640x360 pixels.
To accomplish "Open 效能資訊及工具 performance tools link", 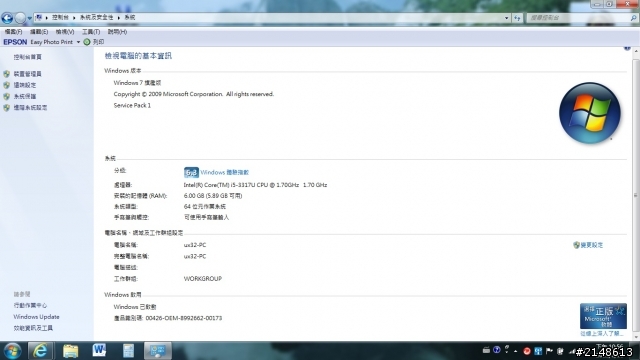I will (x=33, y=328).
